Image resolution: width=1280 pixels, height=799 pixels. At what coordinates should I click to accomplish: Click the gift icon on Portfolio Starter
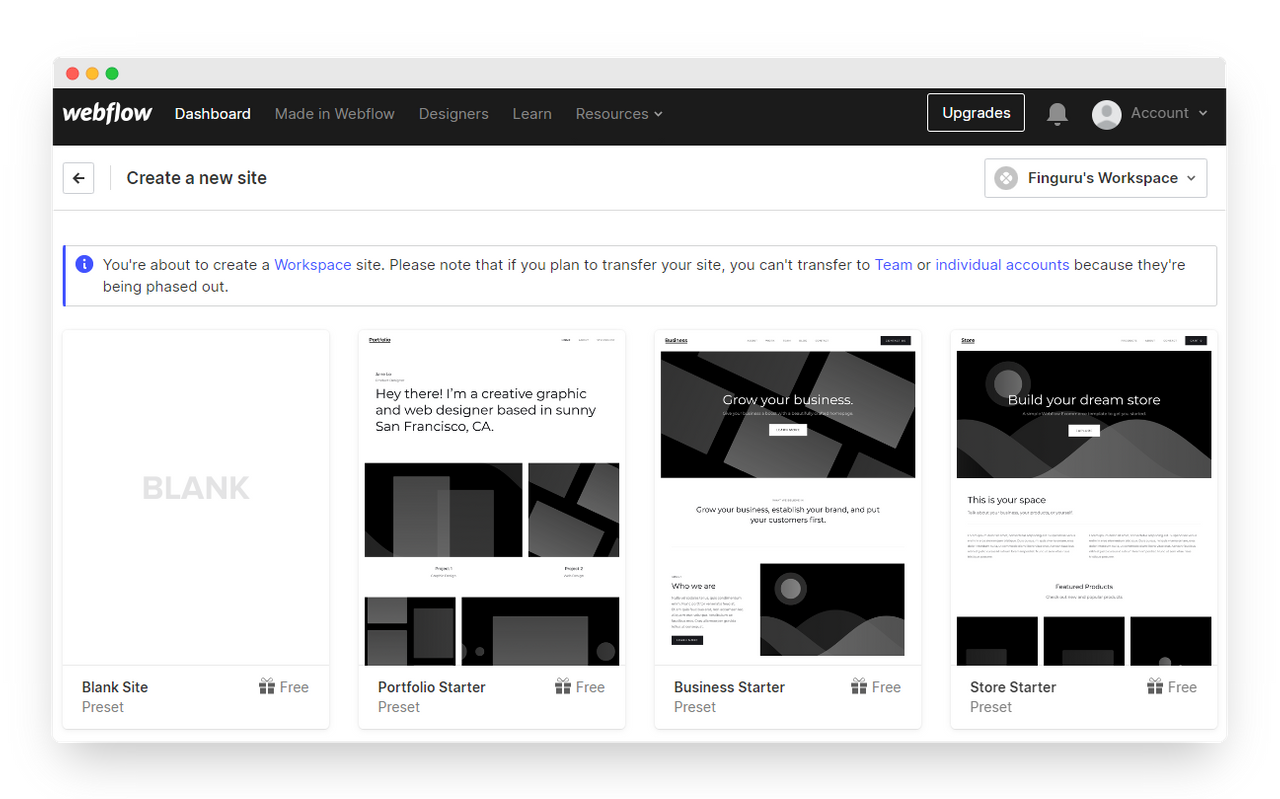(563, 686)
